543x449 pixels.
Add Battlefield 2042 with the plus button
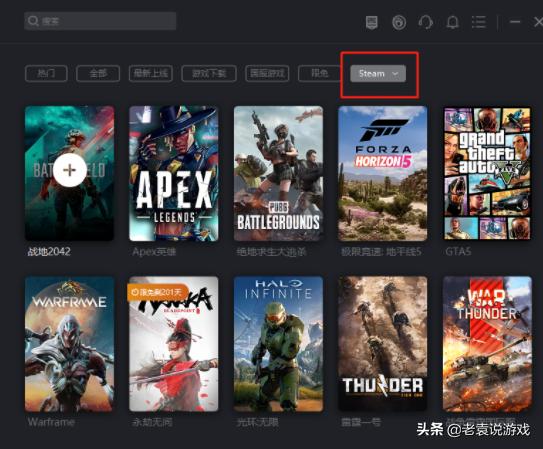tap(70, 170)
